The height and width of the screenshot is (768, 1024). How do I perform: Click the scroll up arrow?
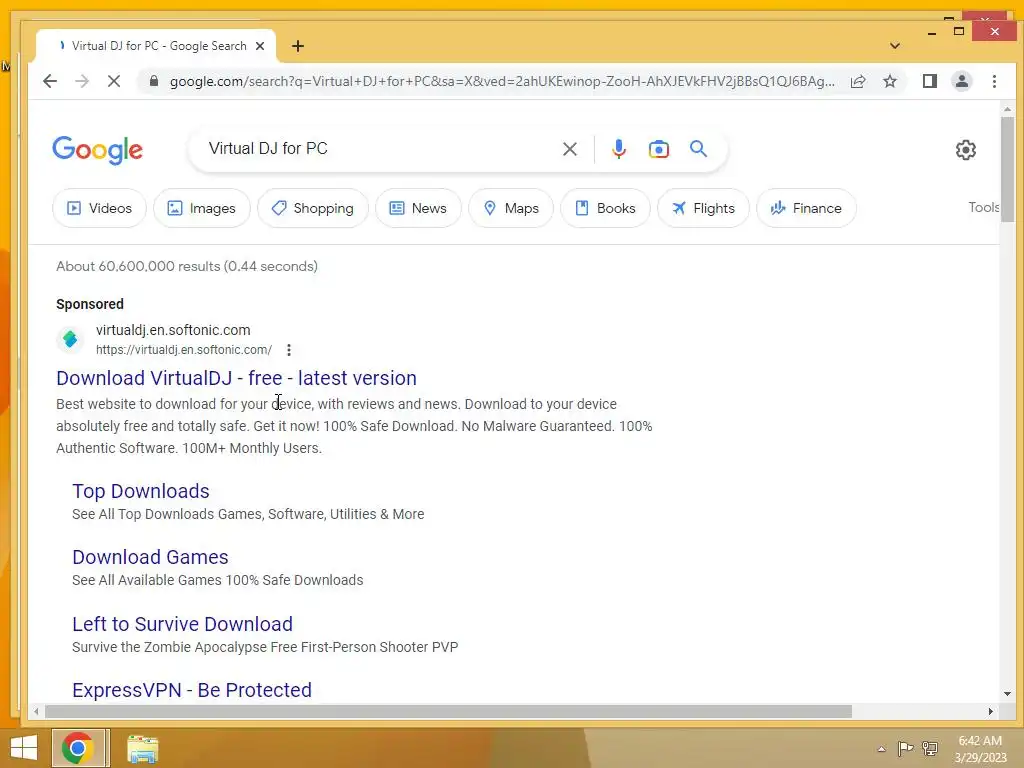tap(1007, 109)
